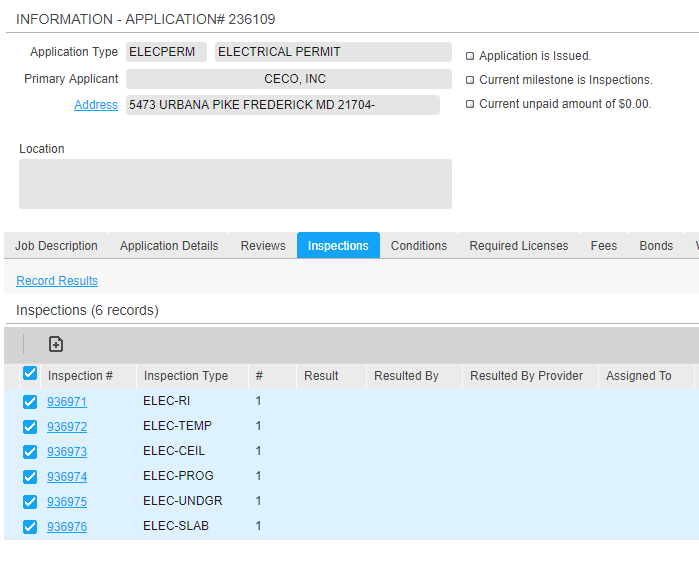Click the 'Application is Issued.' status text

pos(535,56)
